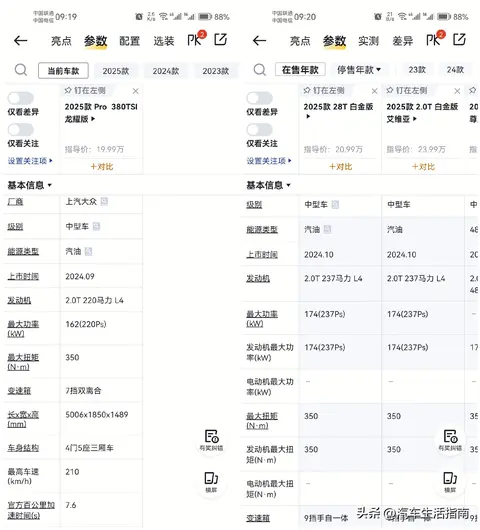Screen dimensions: 480x530
Task: Go back using right screen arrow
Action: [259, 41]
